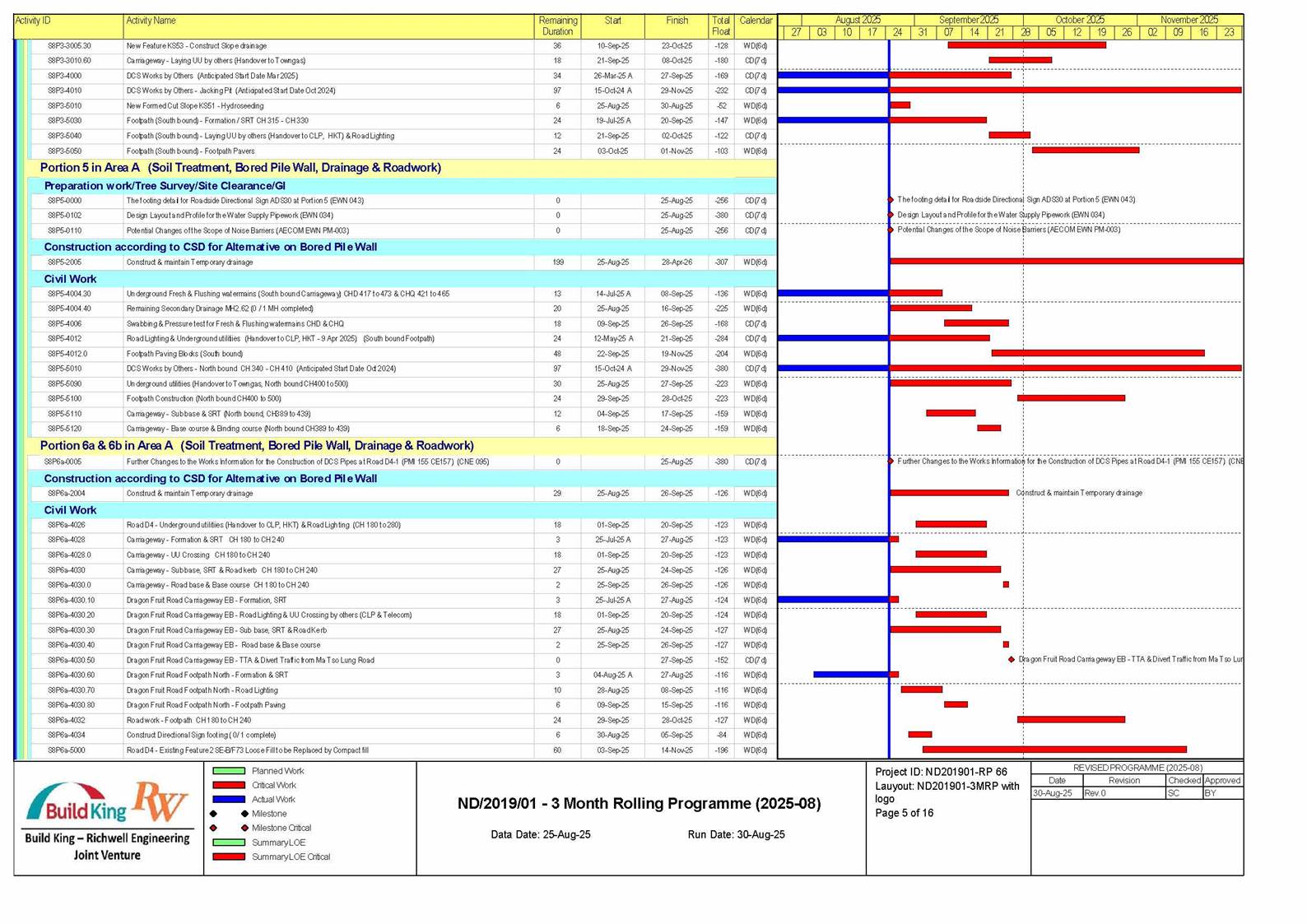Click the milestone diamond for Noise Barriers scope change

(891, 230)
